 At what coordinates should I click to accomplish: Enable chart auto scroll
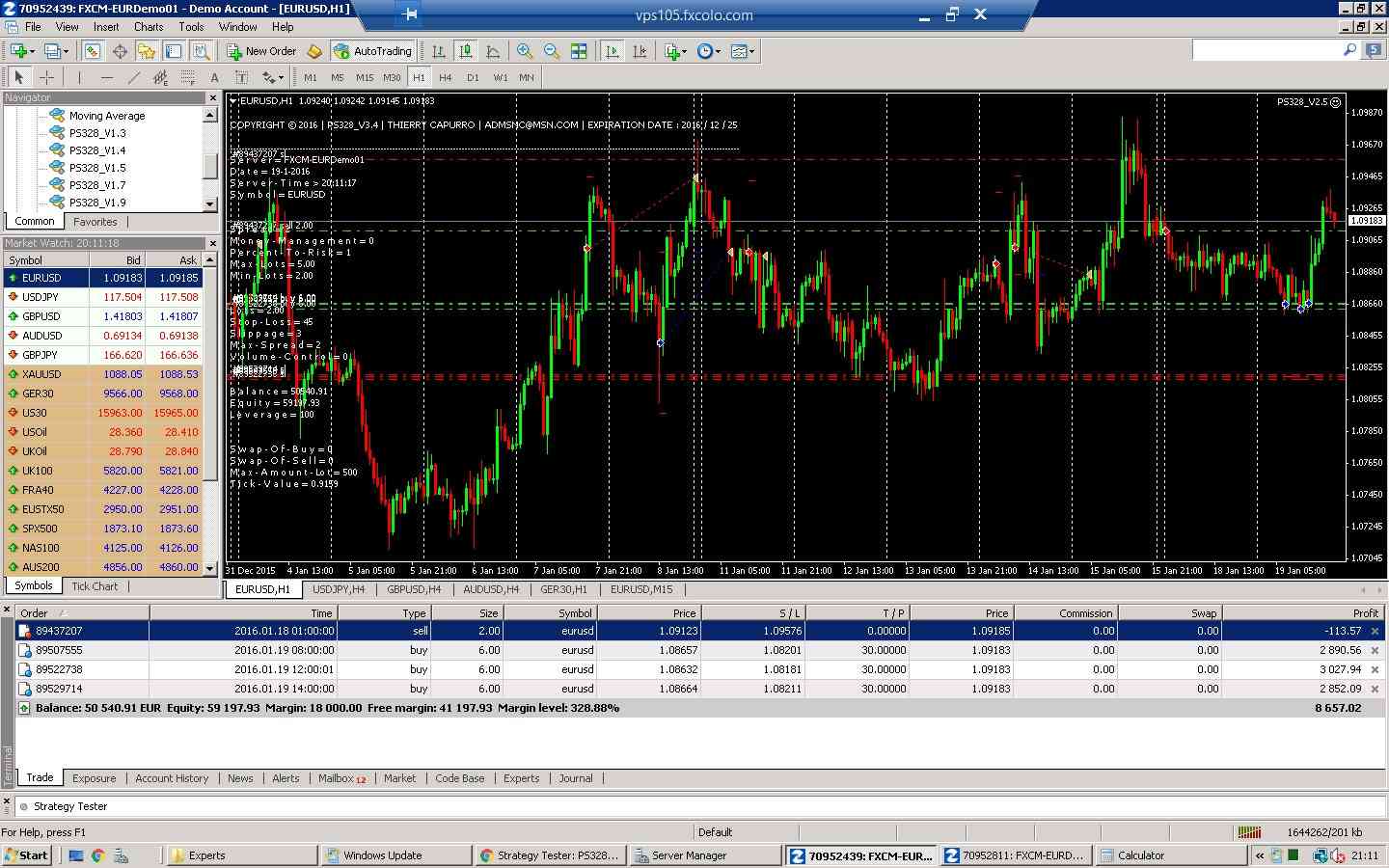[612, 51]
